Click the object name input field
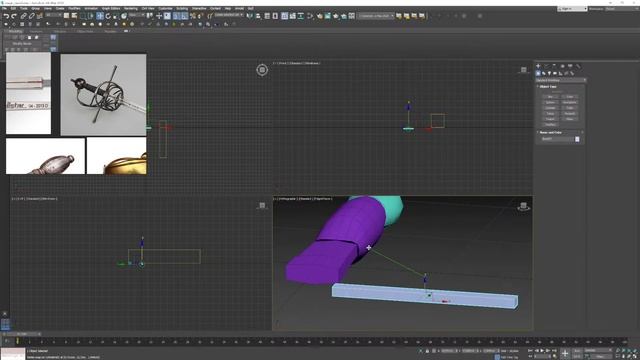This screenshot has width=640, height=360. (x=557, y=139)
